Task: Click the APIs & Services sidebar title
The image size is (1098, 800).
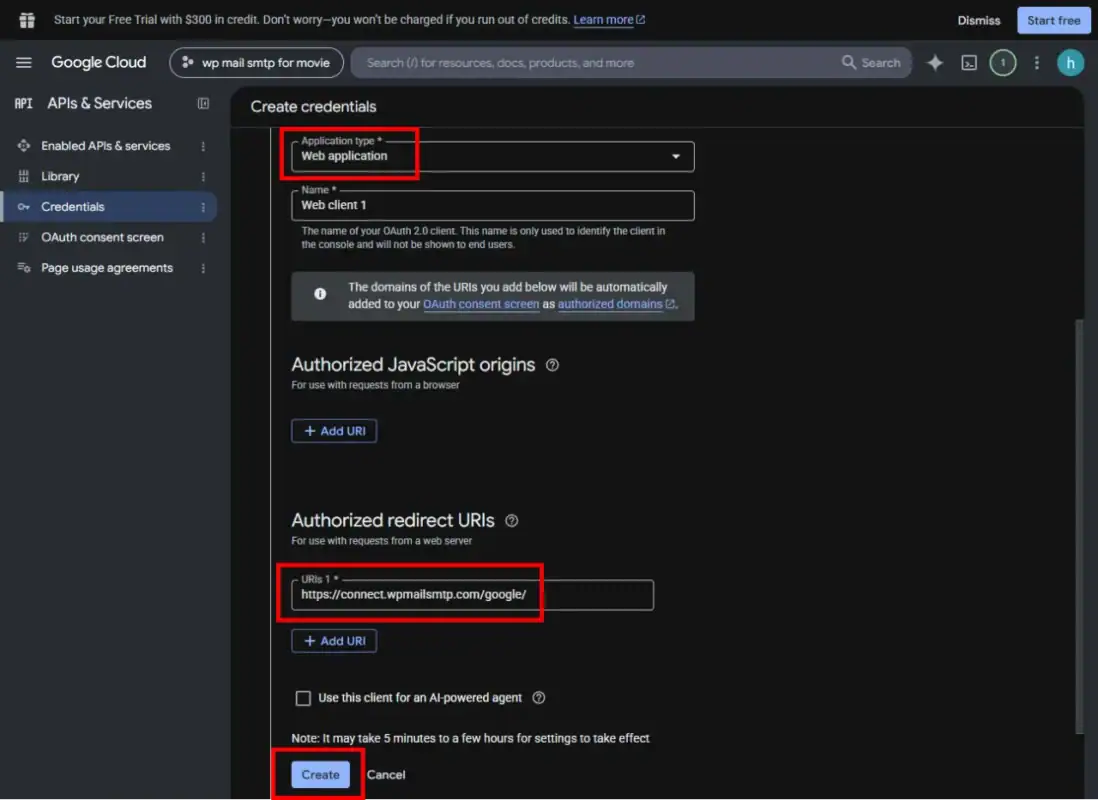Action: 99,104
